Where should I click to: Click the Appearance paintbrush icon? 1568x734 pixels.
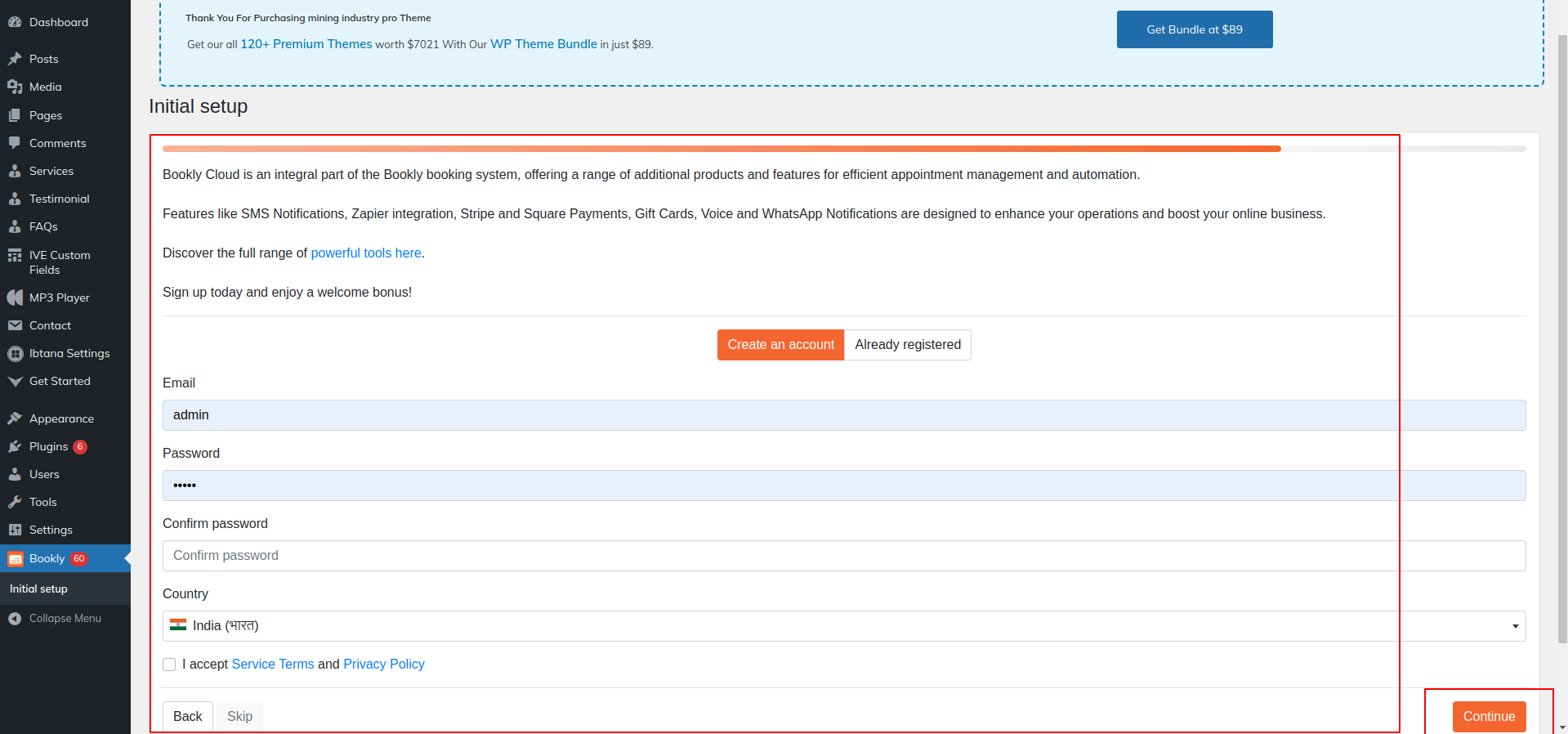15,418
